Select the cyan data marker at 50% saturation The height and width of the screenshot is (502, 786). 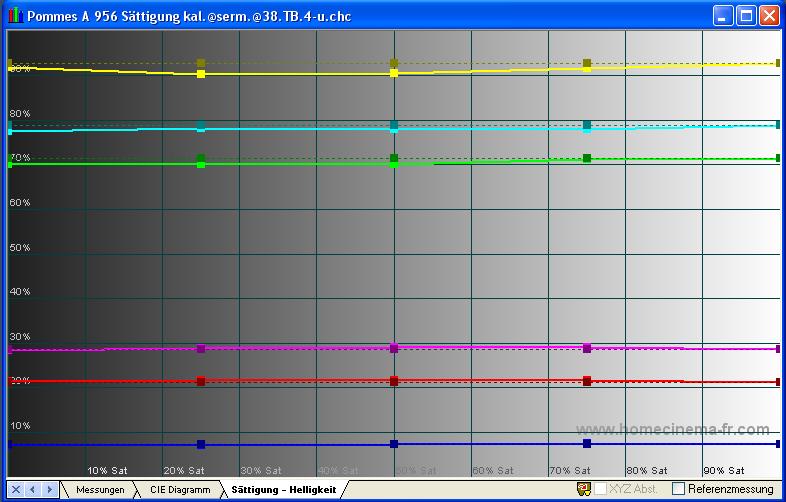pos(394,127)
